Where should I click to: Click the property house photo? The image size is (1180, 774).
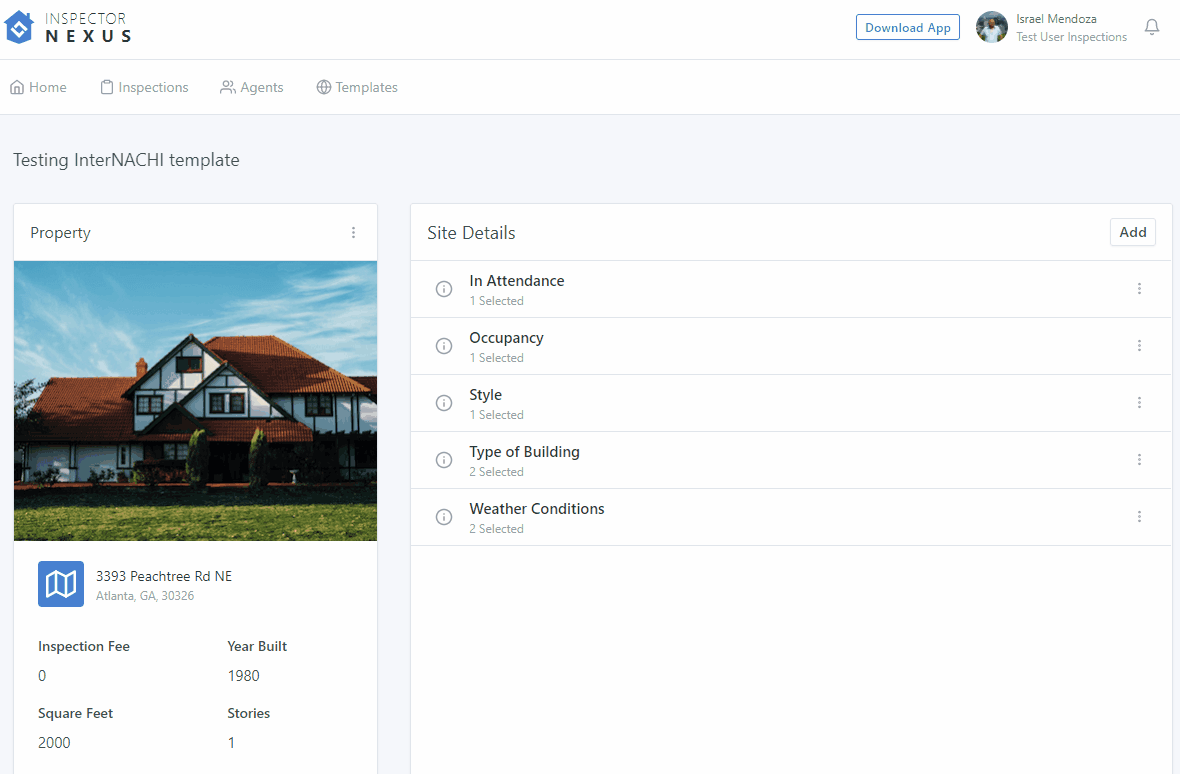coord(195,400)
